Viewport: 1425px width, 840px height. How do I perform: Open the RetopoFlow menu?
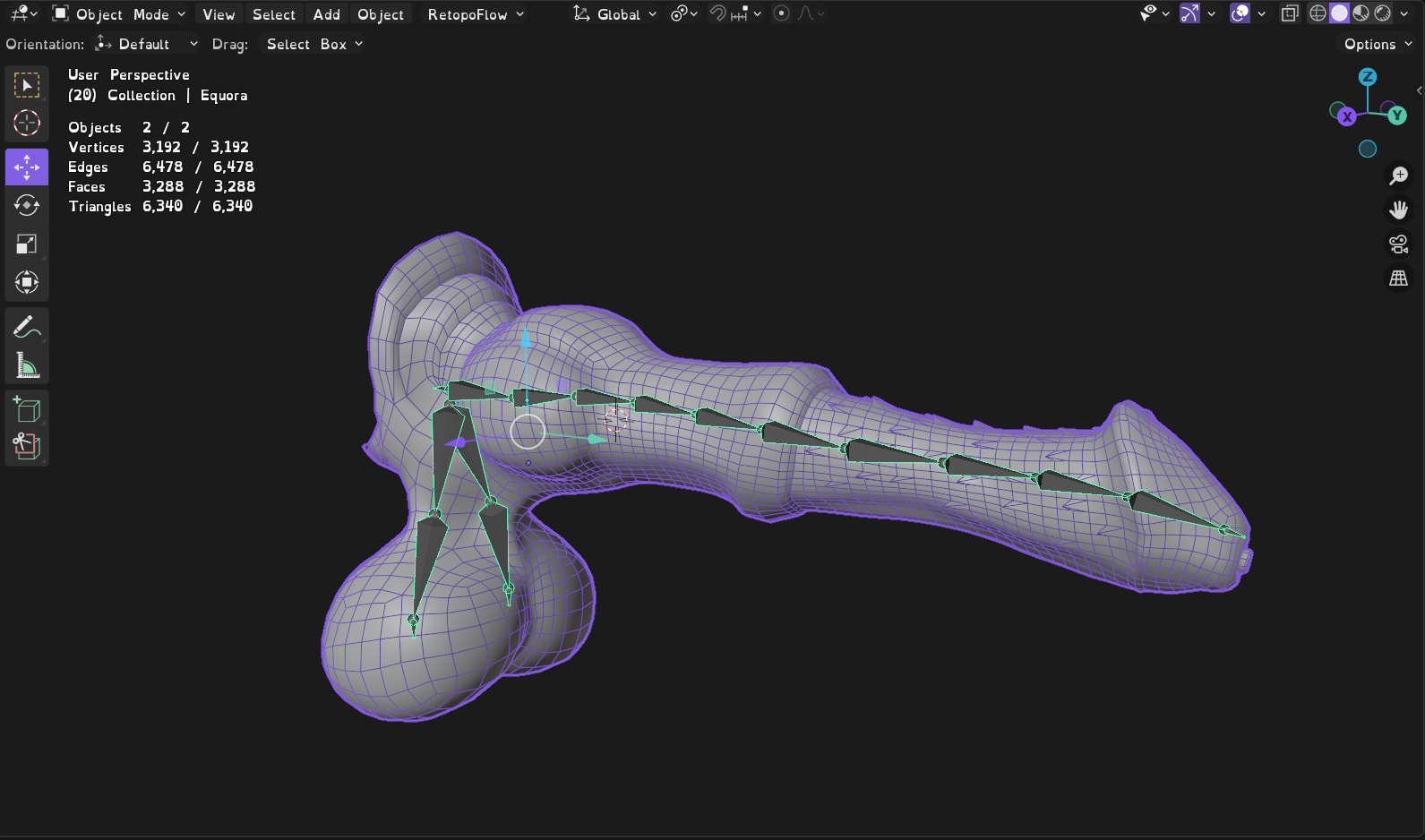coord(476,14)
